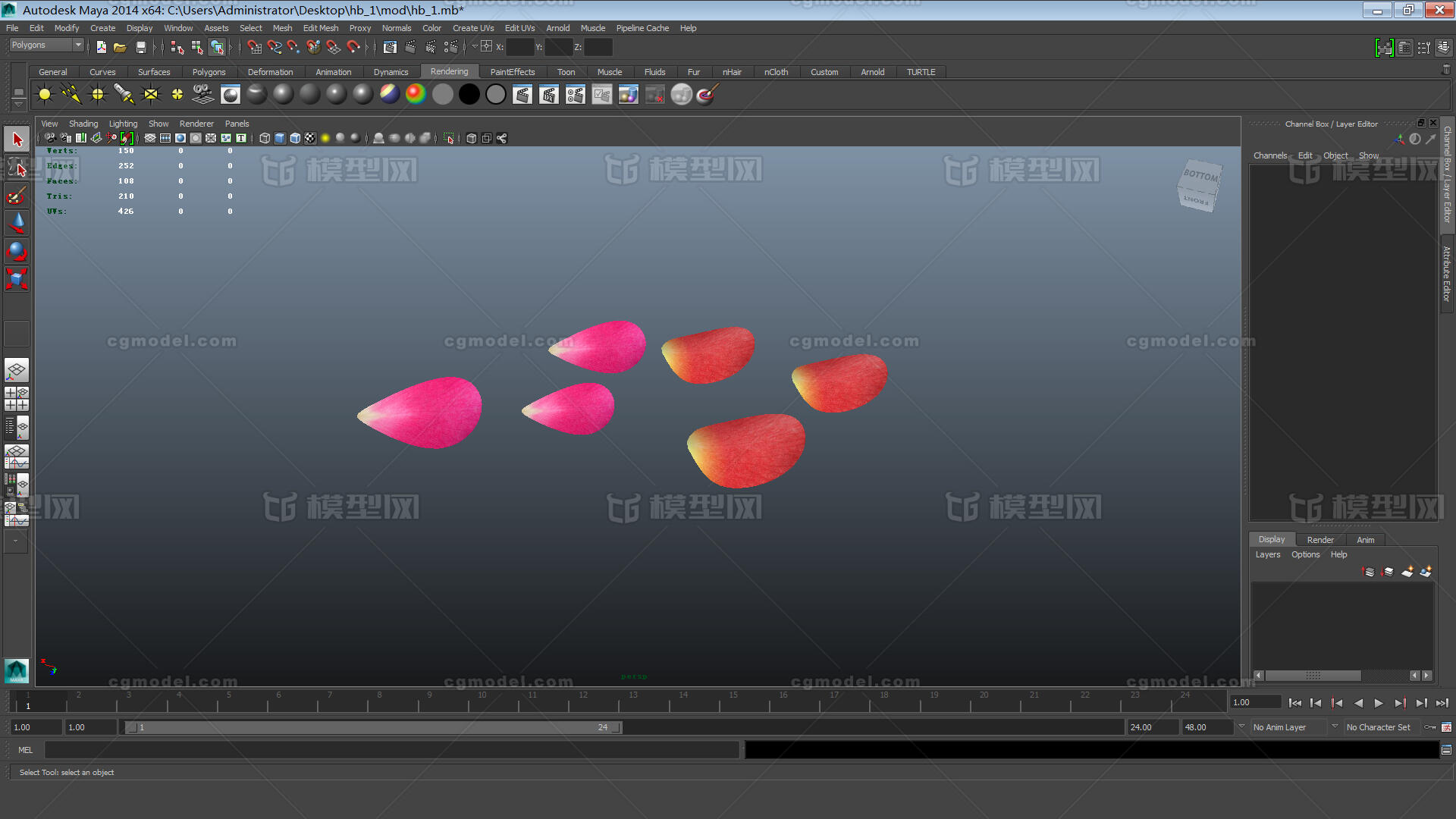
Task: Create a camera from the Rendering shelf
Action: point(203,94)
